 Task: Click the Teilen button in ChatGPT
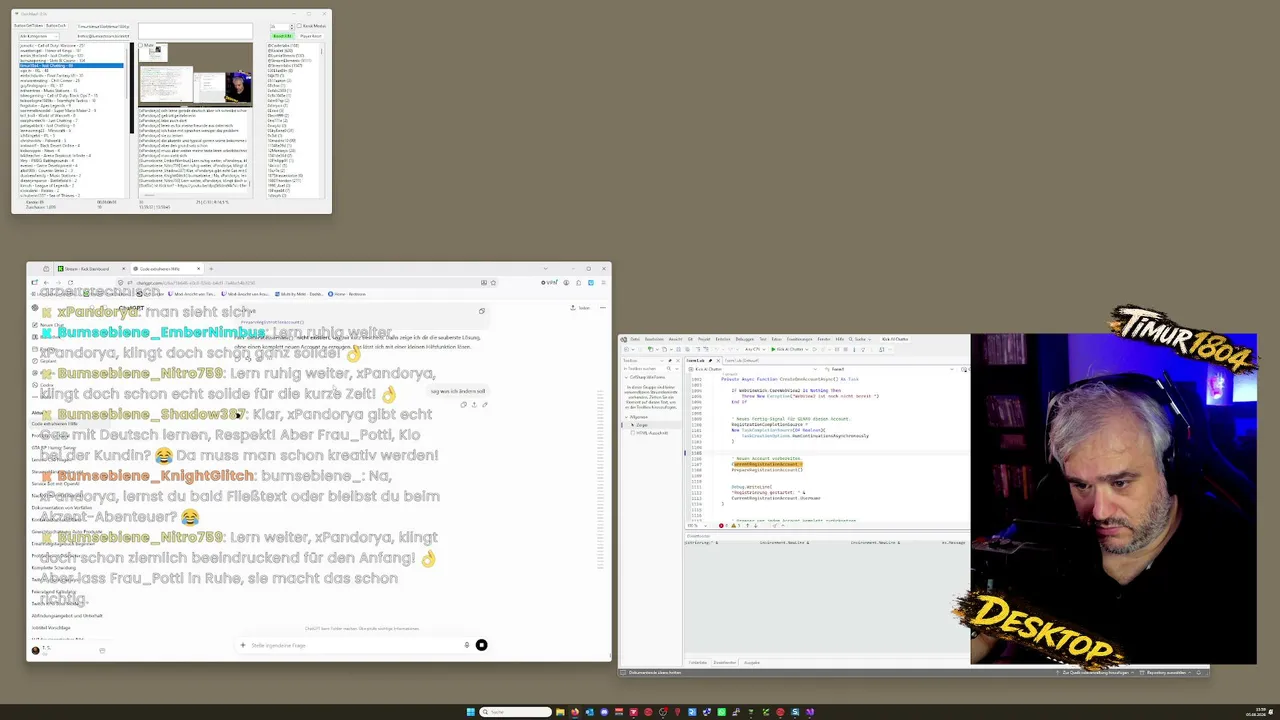[581, 308]
